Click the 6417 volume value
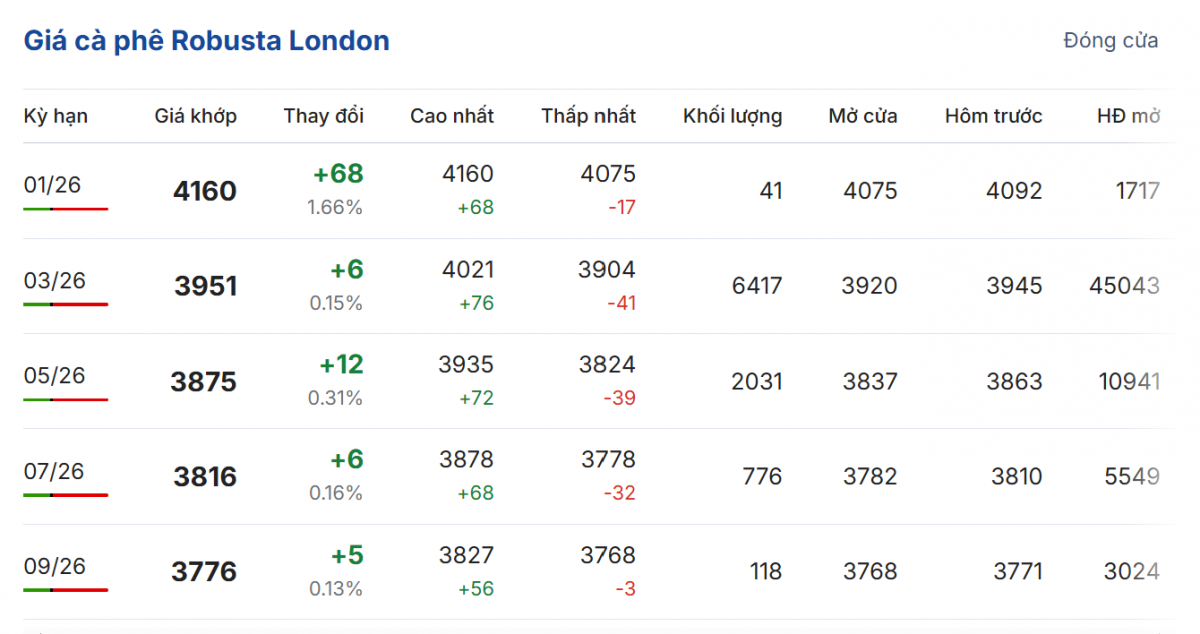1200x634 pixels. (757, 286)
